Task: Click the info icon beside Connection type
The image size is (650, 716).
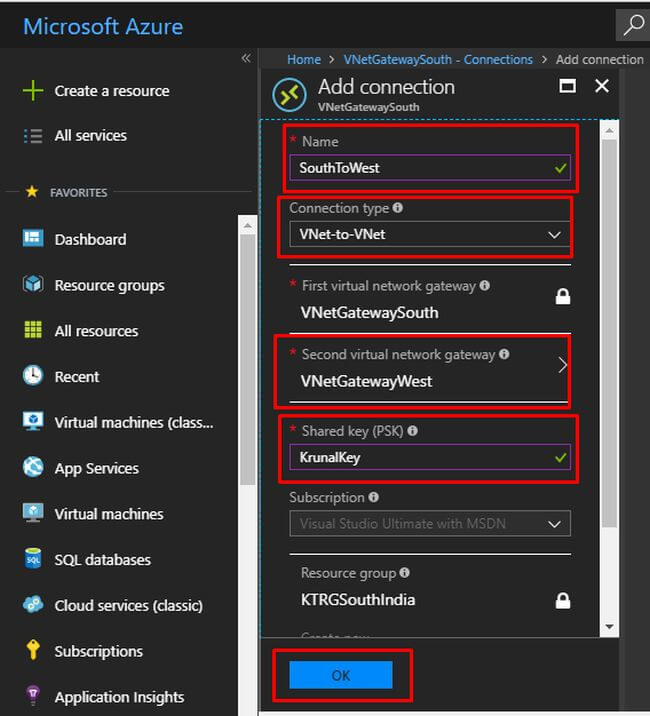Action: tap(398, 208)
